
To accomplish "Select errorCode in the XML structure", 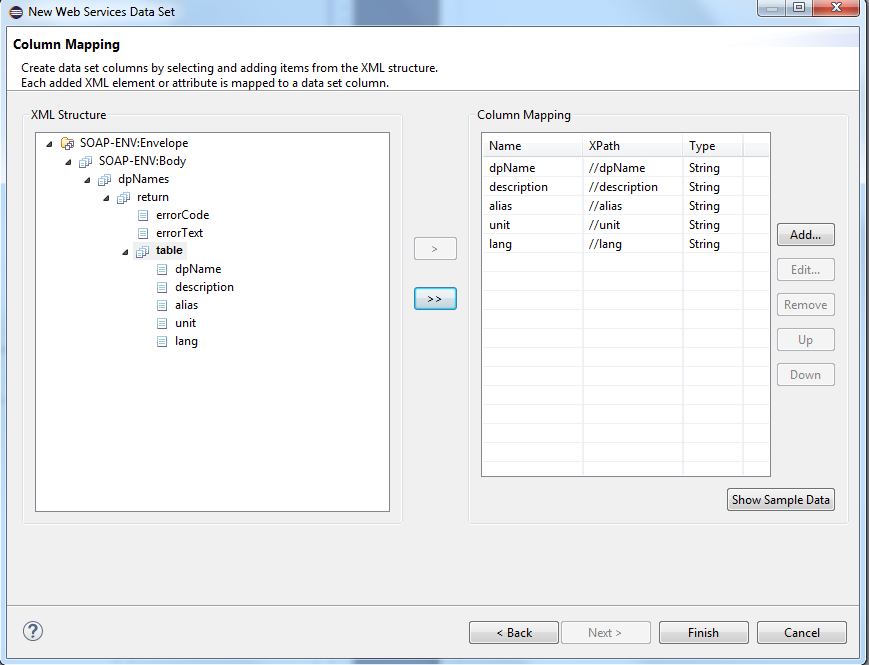I will (x=182, y=215).
